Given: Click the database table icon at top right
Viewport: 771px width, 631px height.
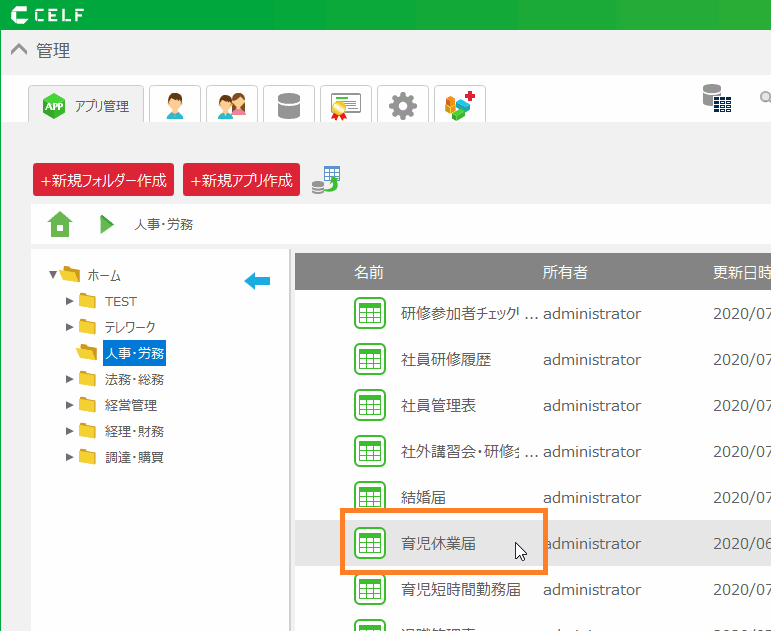Looking at the screenshot, I should pyautogui.click(x=716, y=98).
